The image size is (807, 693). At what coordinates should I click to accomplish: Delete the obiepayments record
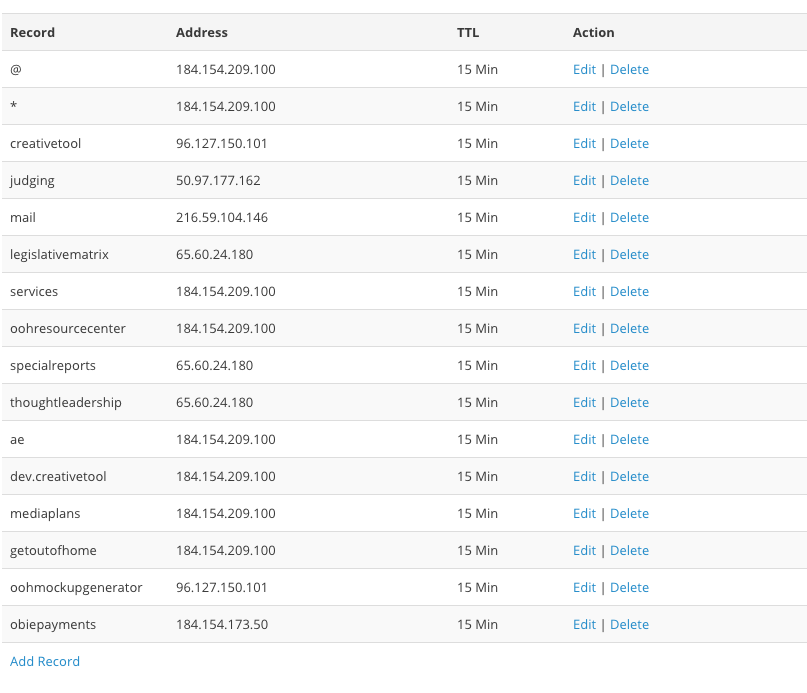629,625
